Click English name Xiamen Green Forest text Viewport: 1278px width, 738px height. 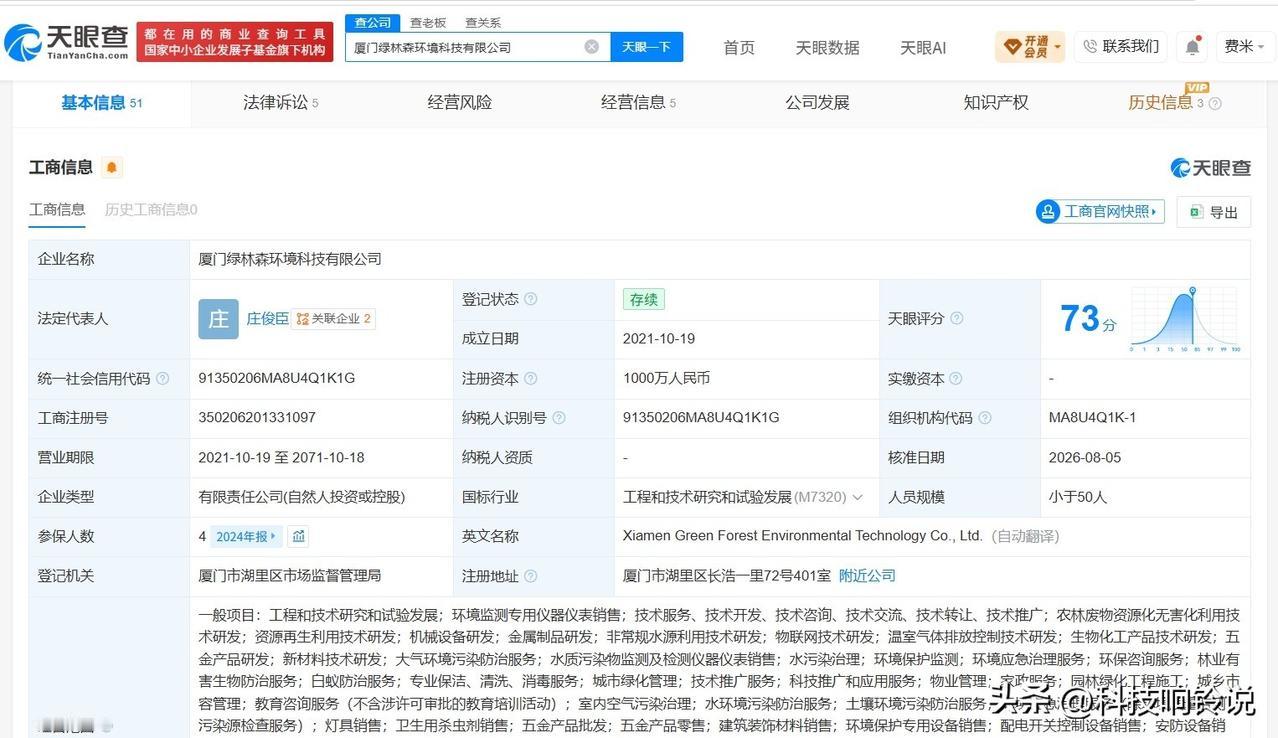pyautogui.click(x=802, y=536)
